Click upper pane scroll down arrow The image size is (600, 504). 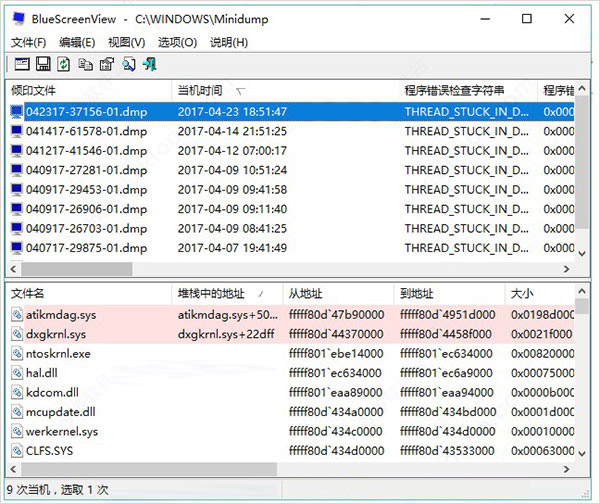pyautogui.click(x=582, y=253)
